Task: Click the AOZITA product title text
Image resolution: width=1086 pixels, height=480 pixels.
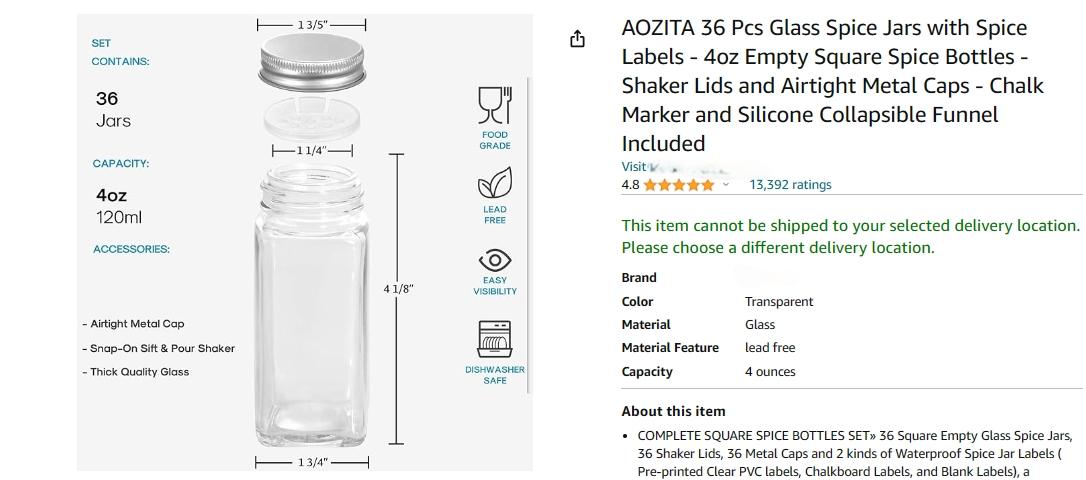Action: (829, 86)
